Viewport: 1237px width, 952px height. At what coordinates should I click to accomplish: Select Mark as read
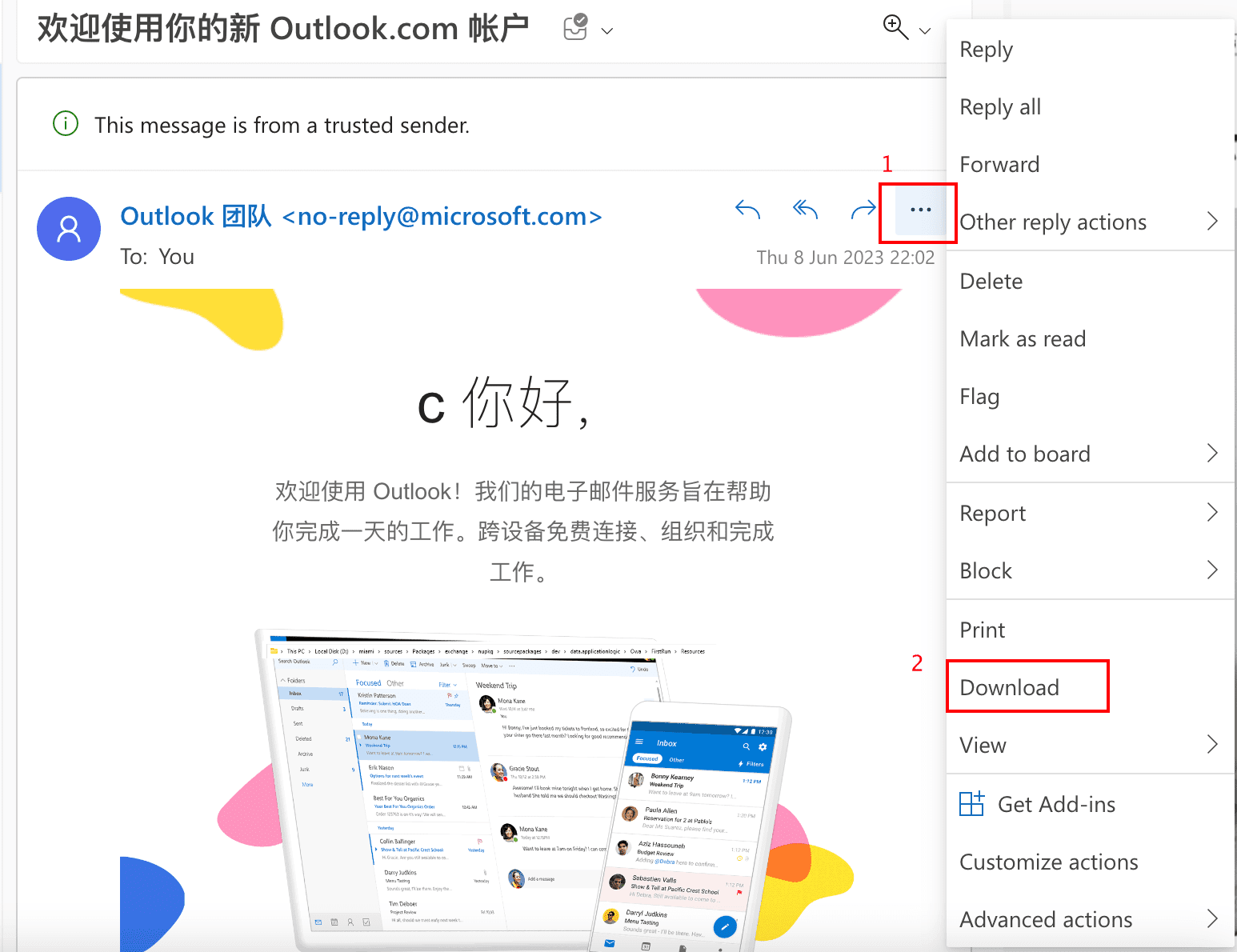(1090, 339)
